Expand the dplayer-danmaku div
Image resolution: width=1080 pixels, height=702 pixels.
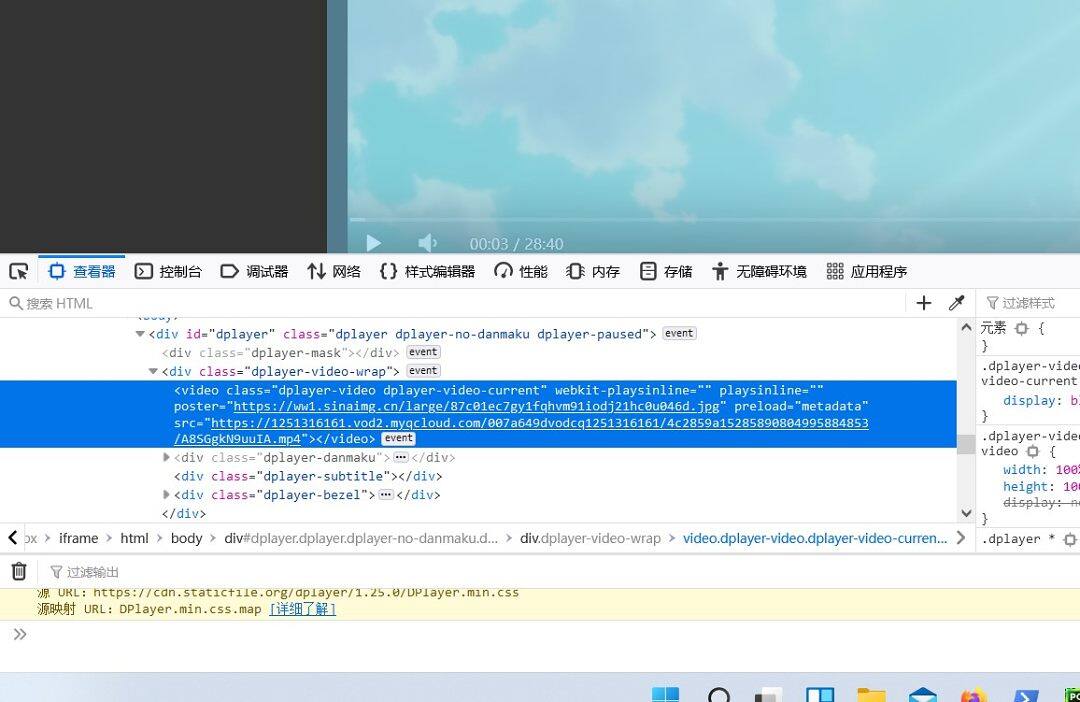[x=167, y=457]
